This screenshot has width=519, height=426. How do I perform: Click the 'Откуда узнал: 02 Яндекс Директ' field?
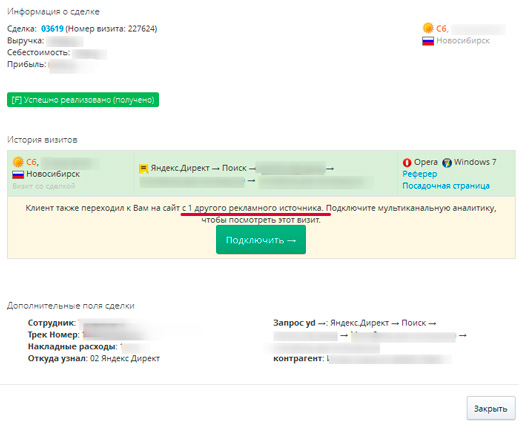tap(94, 358)
